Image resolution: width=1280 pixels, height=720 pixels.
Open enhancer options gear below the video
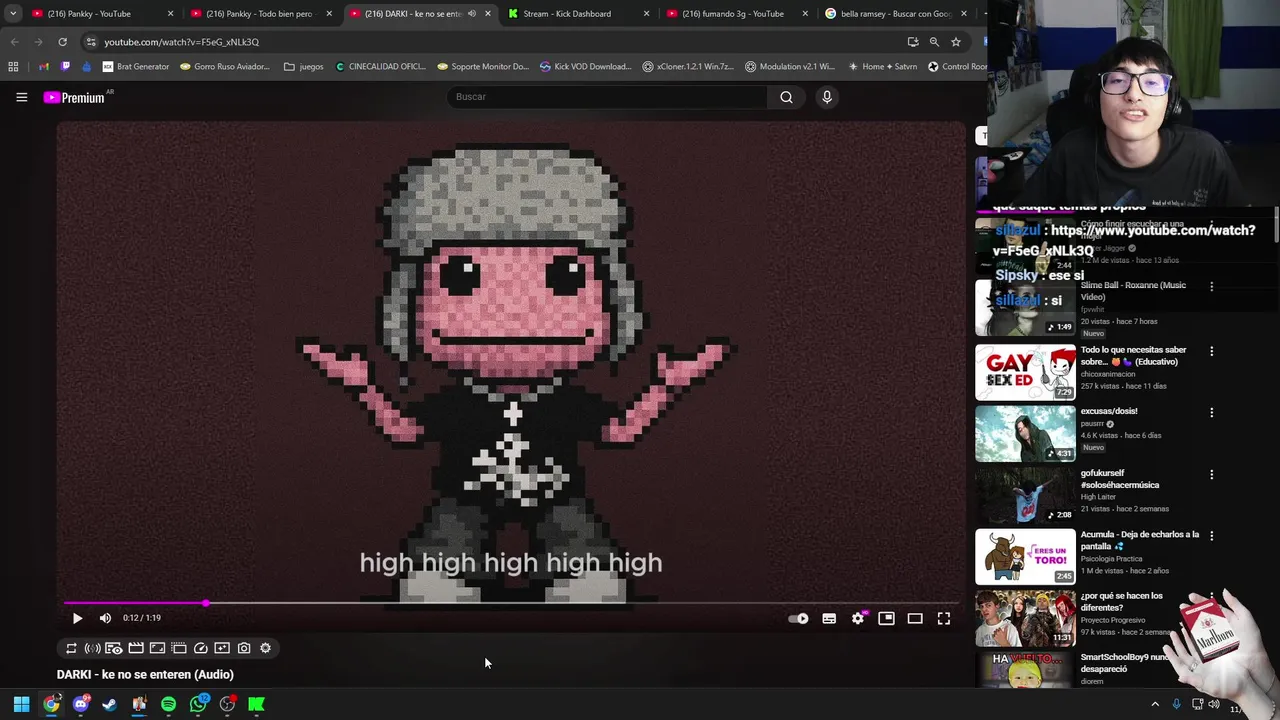point(265,648)
